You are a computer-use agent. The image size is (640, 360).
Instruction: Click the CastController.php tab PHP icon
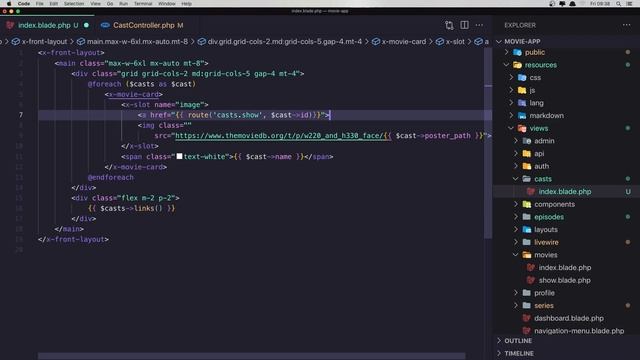[105, 25]
